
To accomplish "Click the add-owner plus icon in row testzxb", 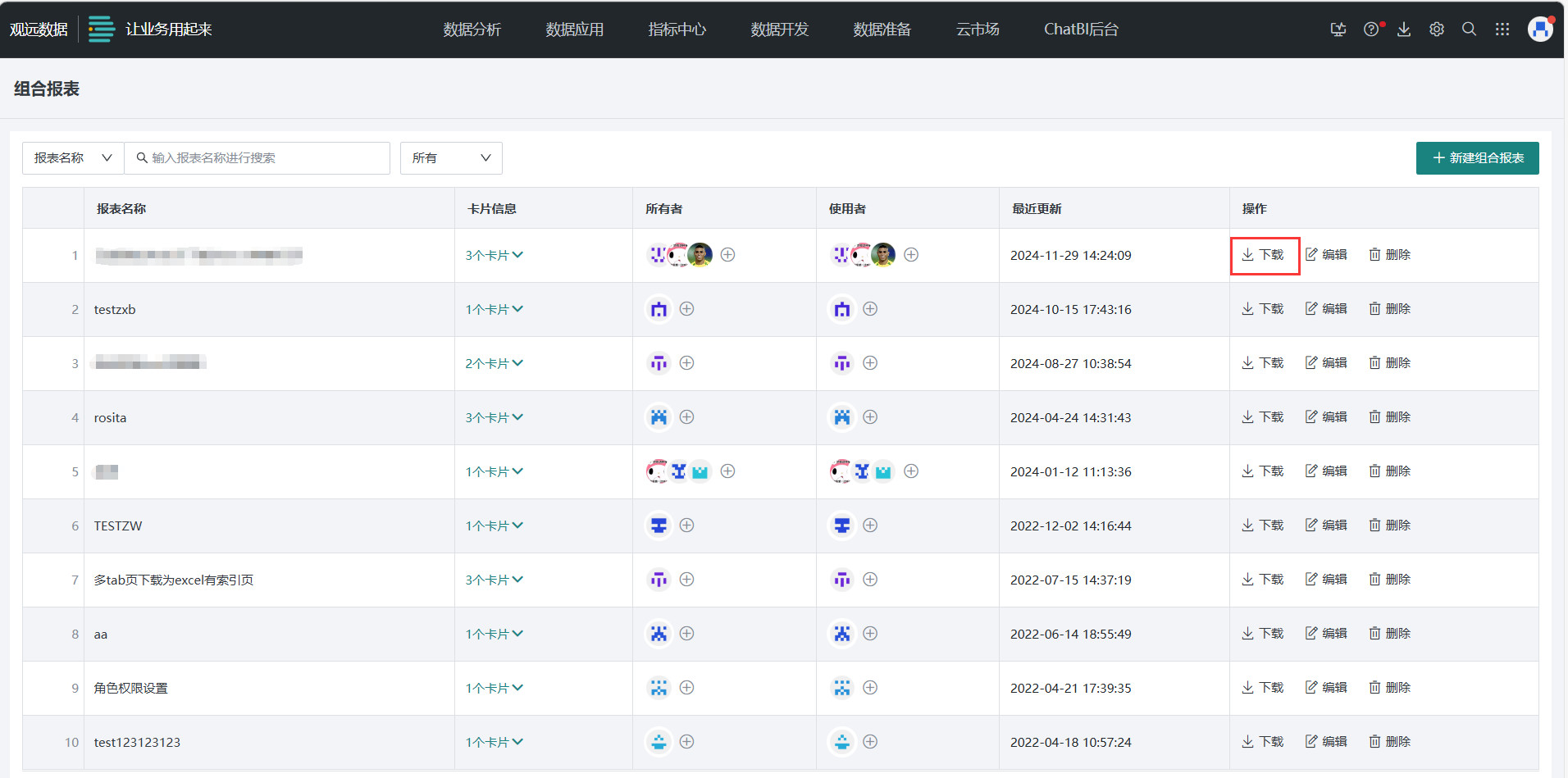I will pos(687,309).
